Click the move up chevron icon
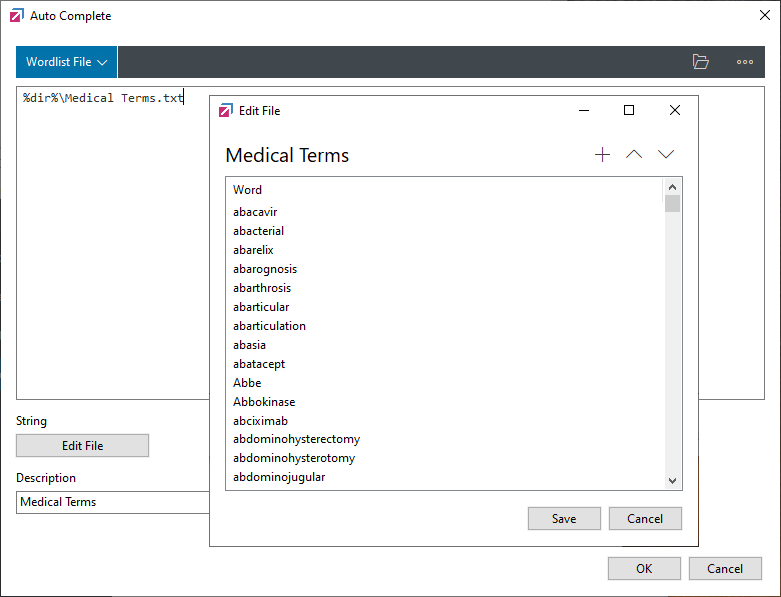 coord(634,155)
